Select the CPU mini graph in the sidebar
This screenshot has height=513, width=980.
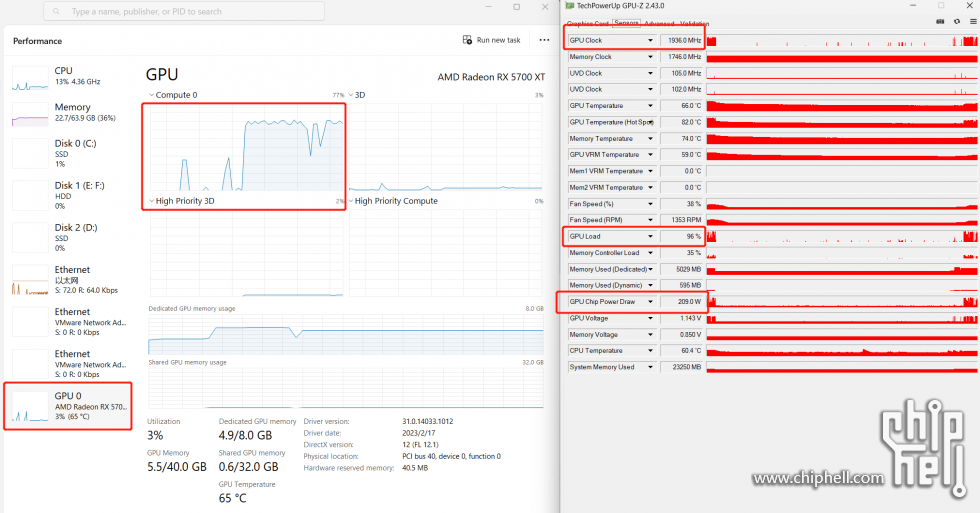point(30,78)
